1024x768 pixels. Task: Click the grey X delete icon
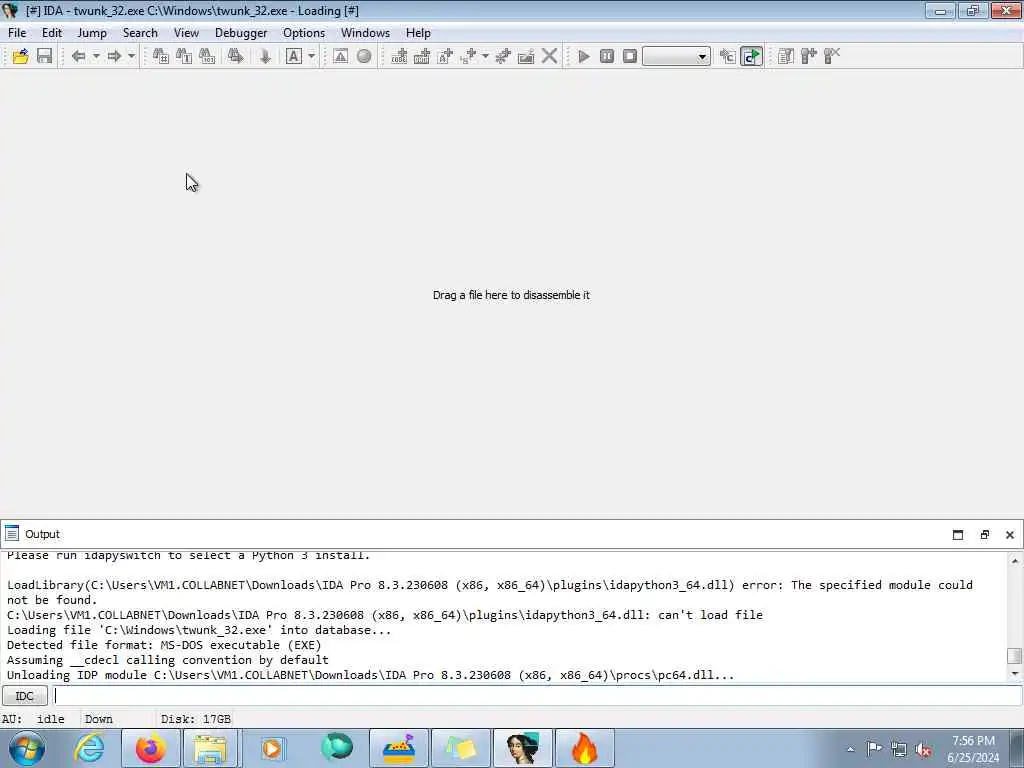549,56
